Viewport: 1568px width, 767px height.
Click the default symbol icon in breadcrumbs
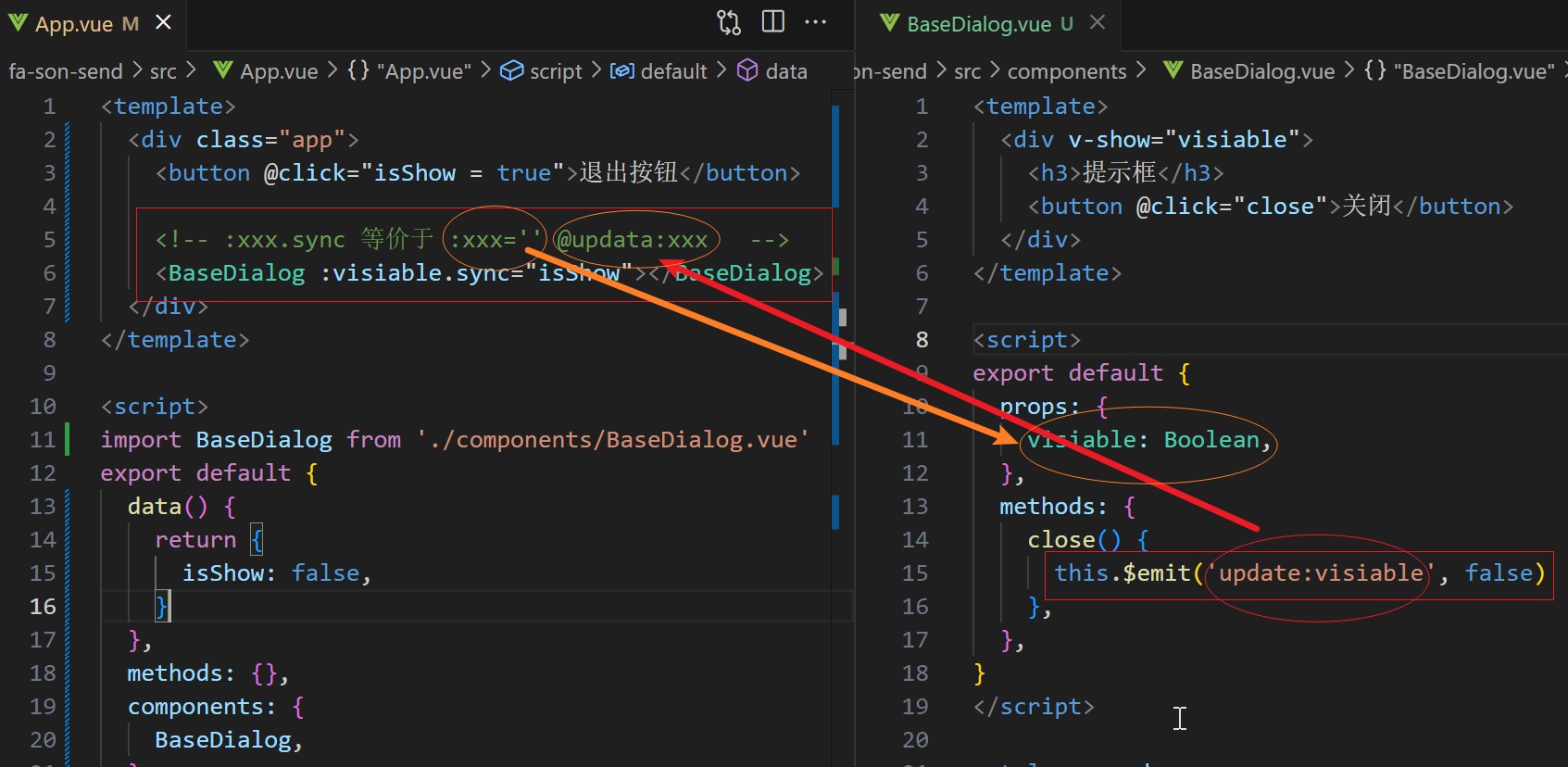[x=622, y=71]
